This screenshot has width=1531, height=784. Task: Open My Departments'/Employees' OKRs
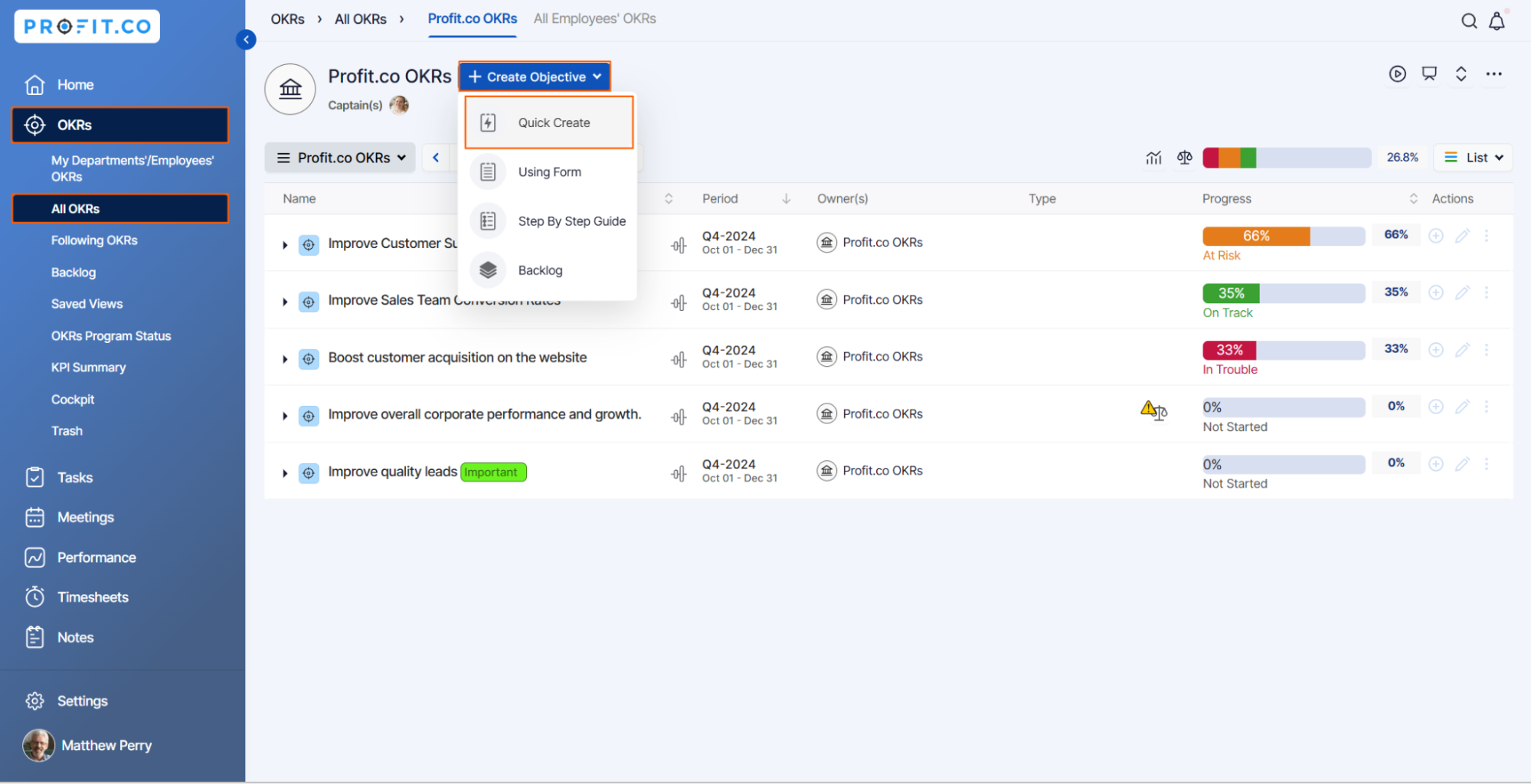click(x=132, y=168)
